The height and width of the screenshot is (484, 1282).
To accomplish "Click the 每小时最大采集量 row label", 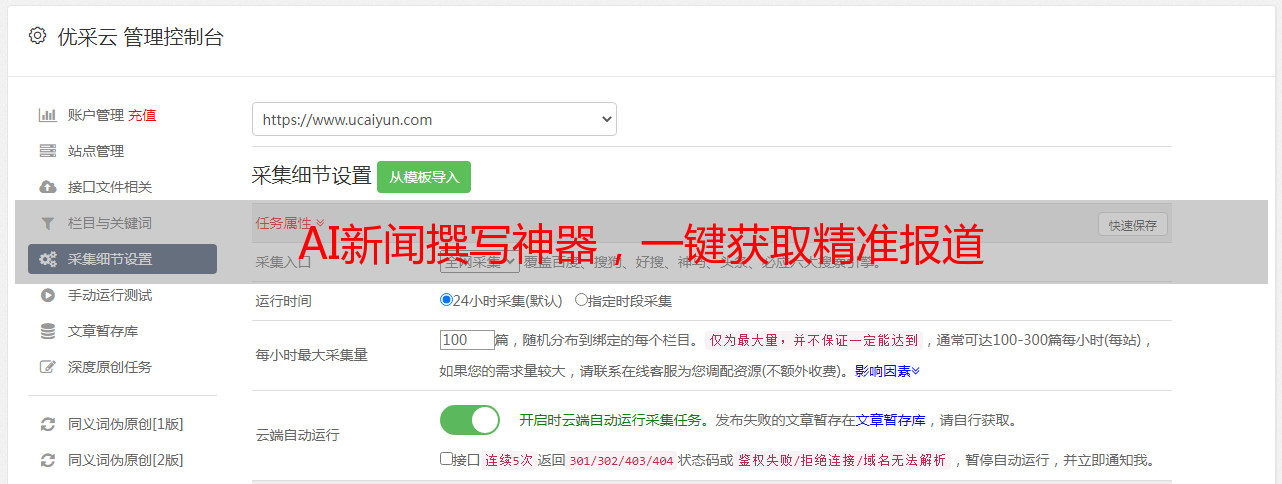I will 312,354.
